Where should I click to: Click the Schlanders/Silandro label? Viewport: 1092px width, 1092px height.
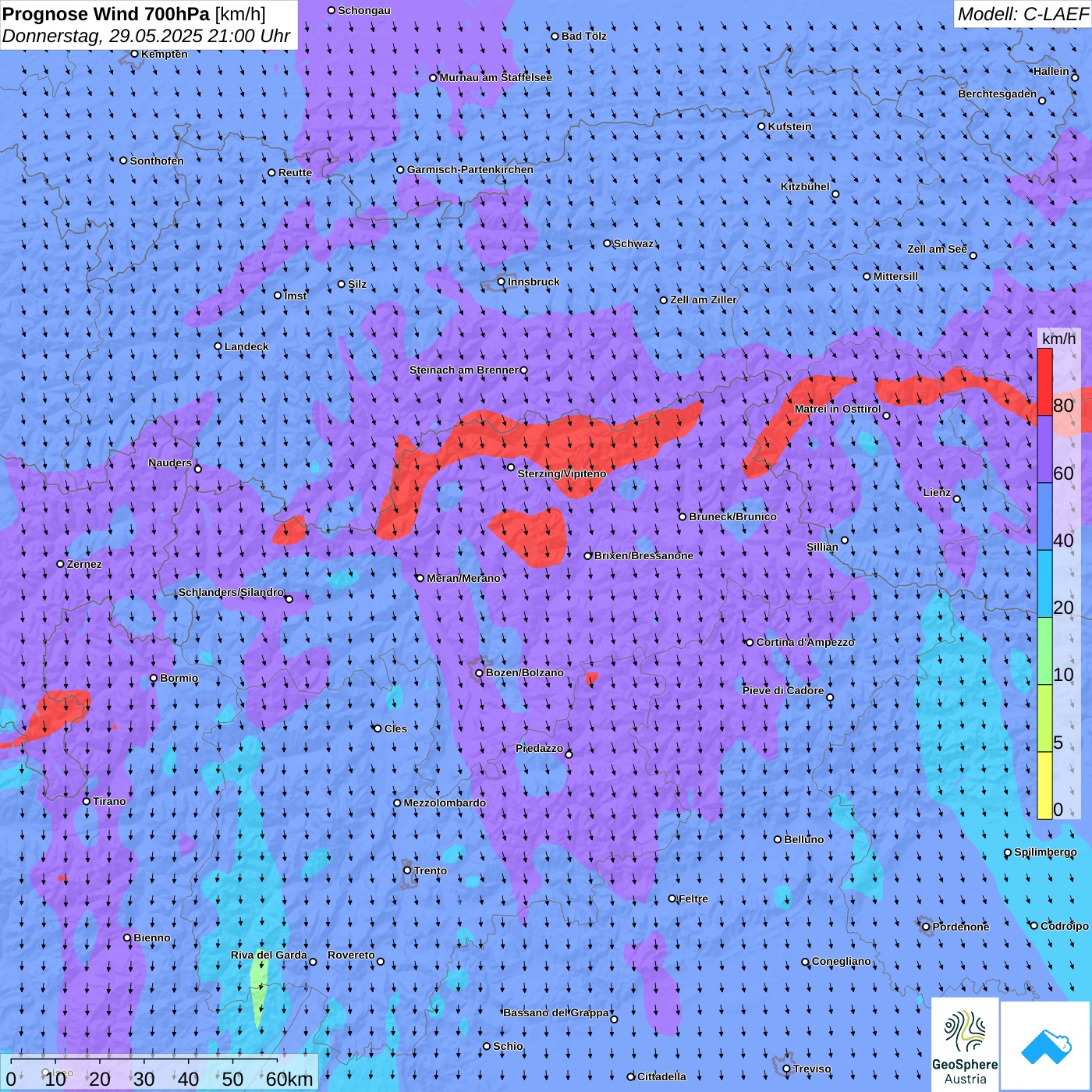coord(231,592)
